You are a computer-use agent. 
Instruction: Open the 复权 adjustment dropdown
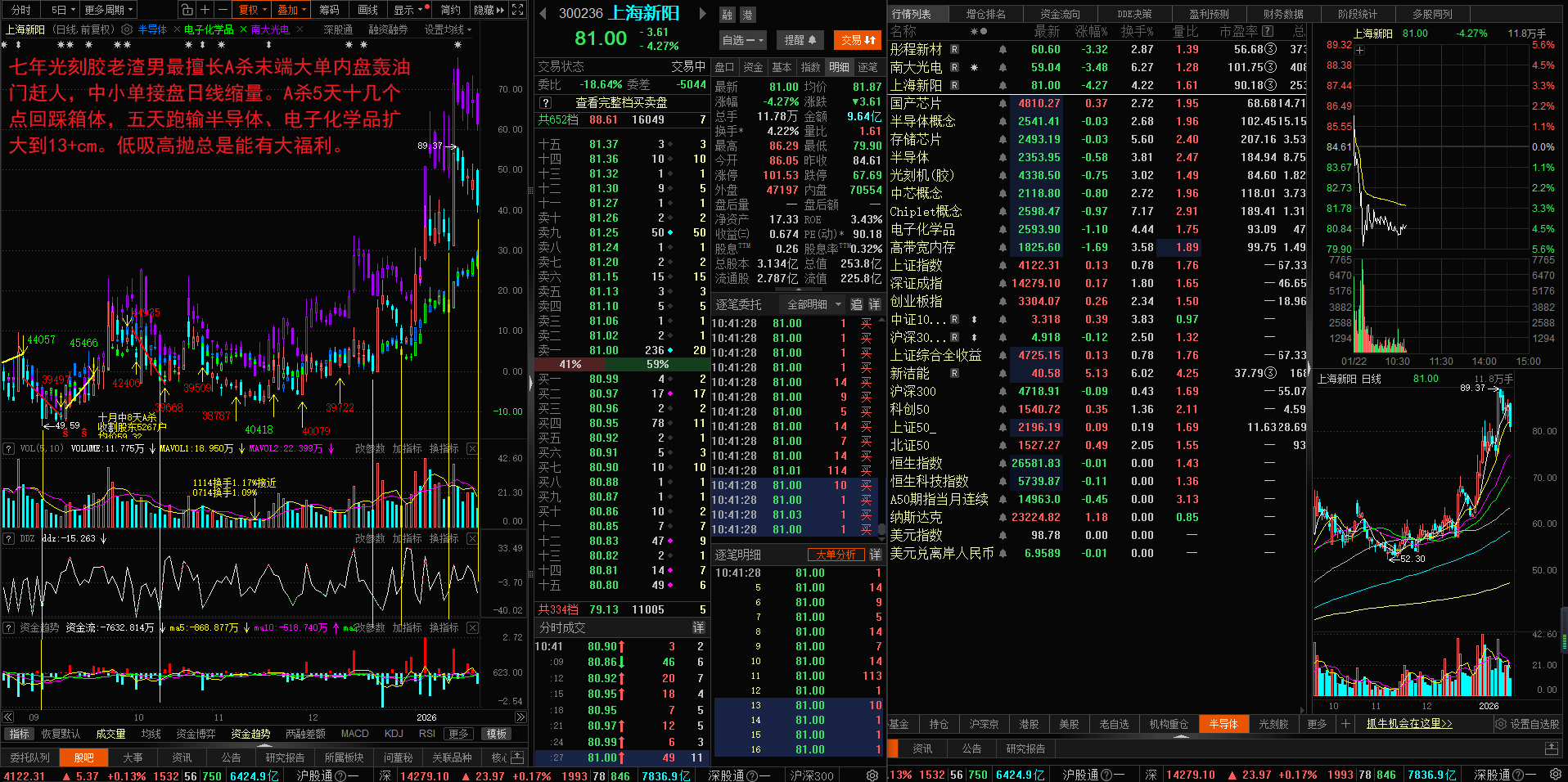251,10
